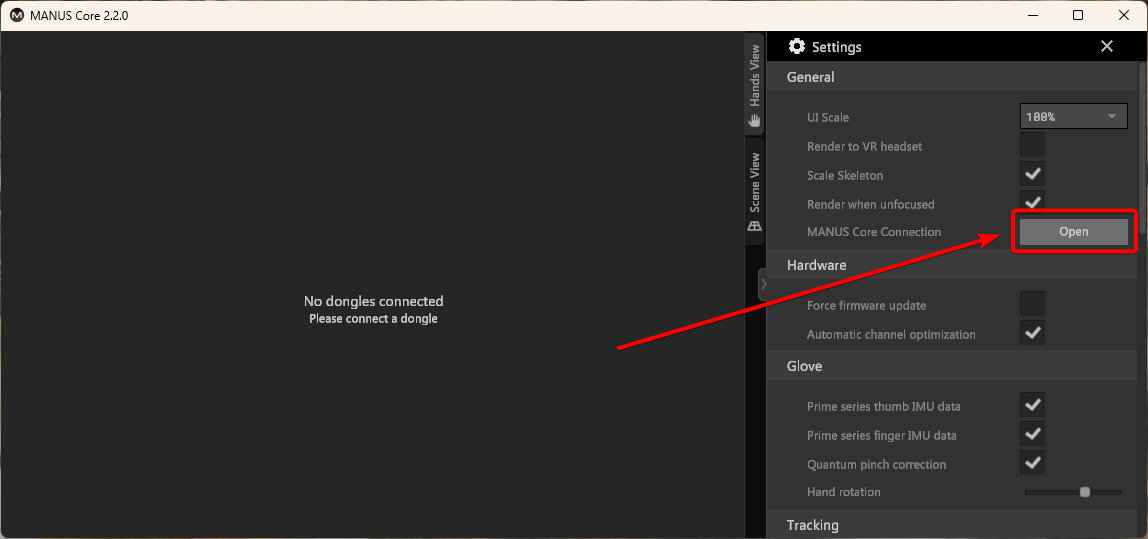1148x539 pixels.
Task: Enable Force firmware update checkbox
Action: (x=1032, y=305)
